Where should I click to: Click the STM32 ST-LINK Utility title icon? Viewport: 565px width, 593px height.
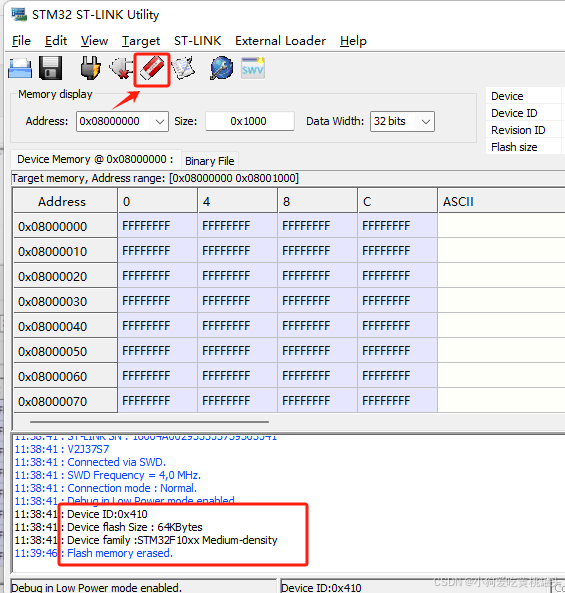click(19, 14)
